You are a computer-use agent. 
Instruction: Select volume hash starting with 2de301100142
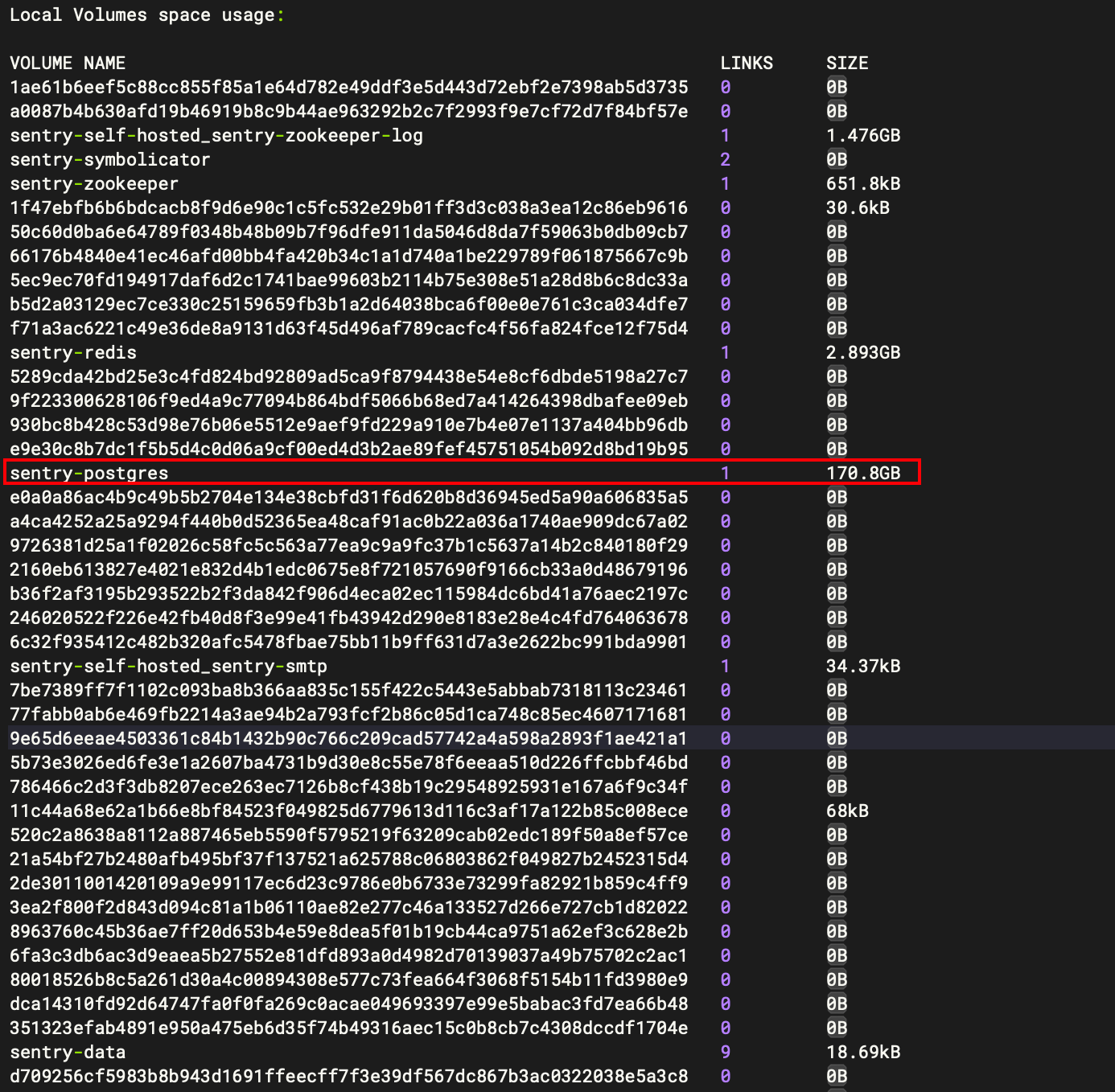349,883
